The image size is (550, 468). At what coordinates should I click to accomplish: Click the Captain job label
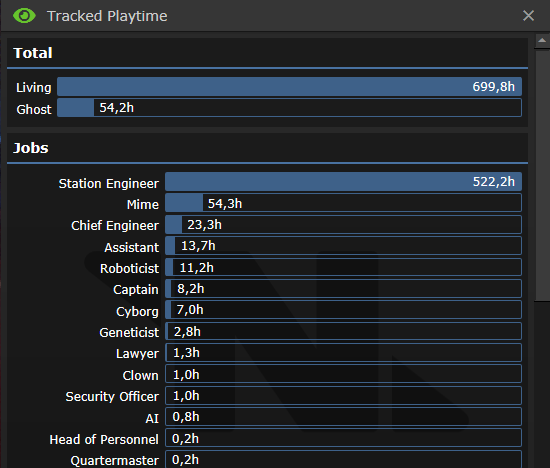pos(135,290)
